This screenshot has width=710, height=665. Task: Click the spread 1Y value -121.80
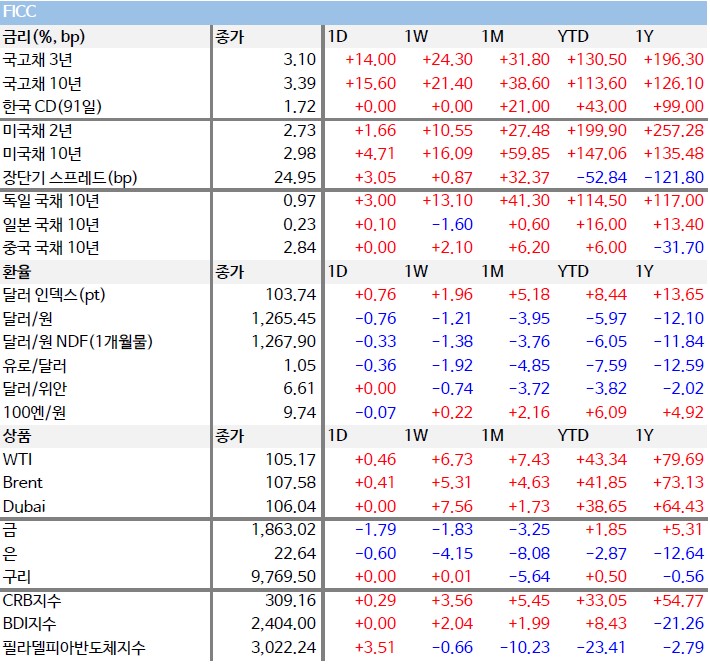(674, 177)
